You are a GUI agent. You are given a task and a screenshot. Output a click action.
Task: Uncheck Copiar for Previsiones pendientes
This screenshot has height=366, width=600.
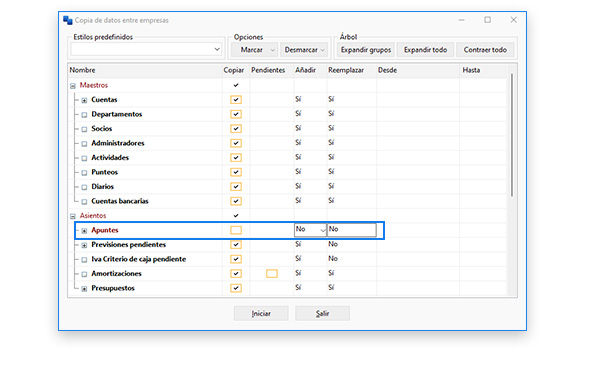(x=236, y=245)
